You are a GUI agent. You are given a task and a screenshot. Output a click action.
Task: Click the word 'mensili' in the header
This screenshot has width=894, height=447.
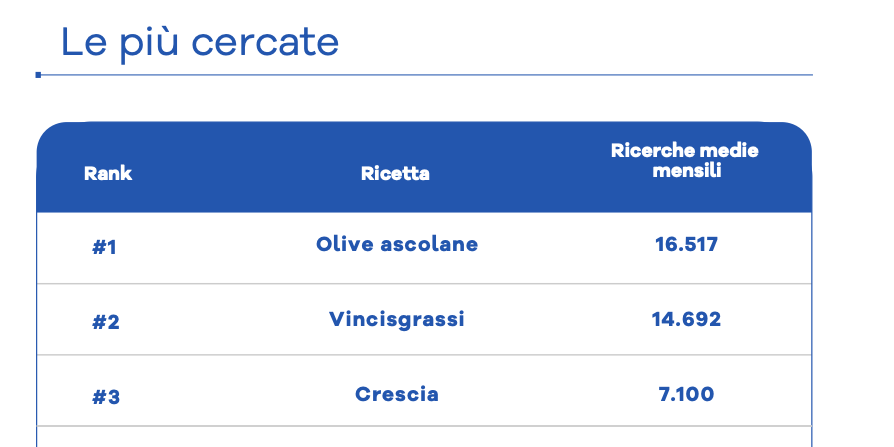click(x=686, y=170)
